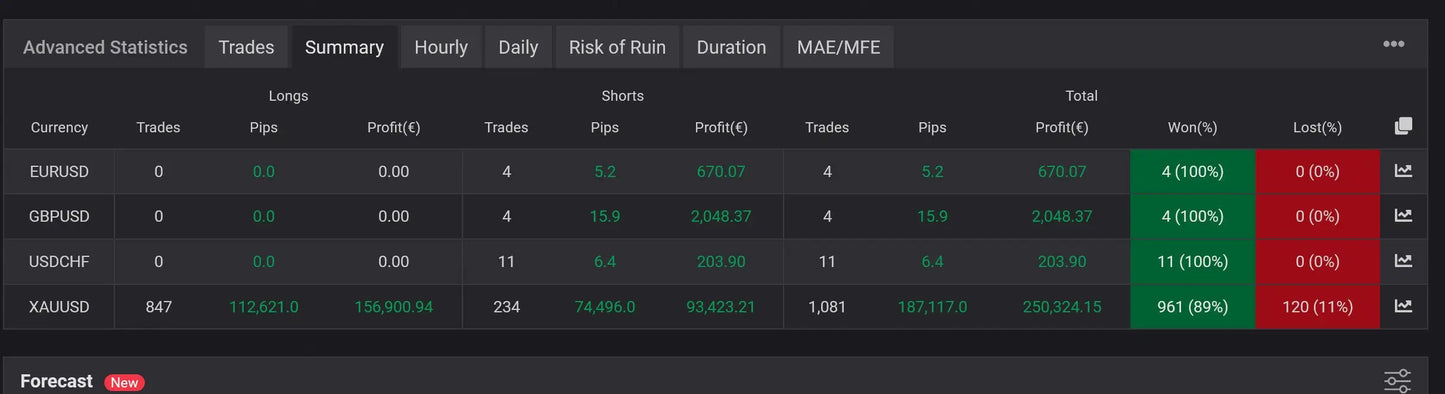The height and width of the screenshot is (394, 1445).
Task: Click the Longs group header
Action: click(288, 96)
